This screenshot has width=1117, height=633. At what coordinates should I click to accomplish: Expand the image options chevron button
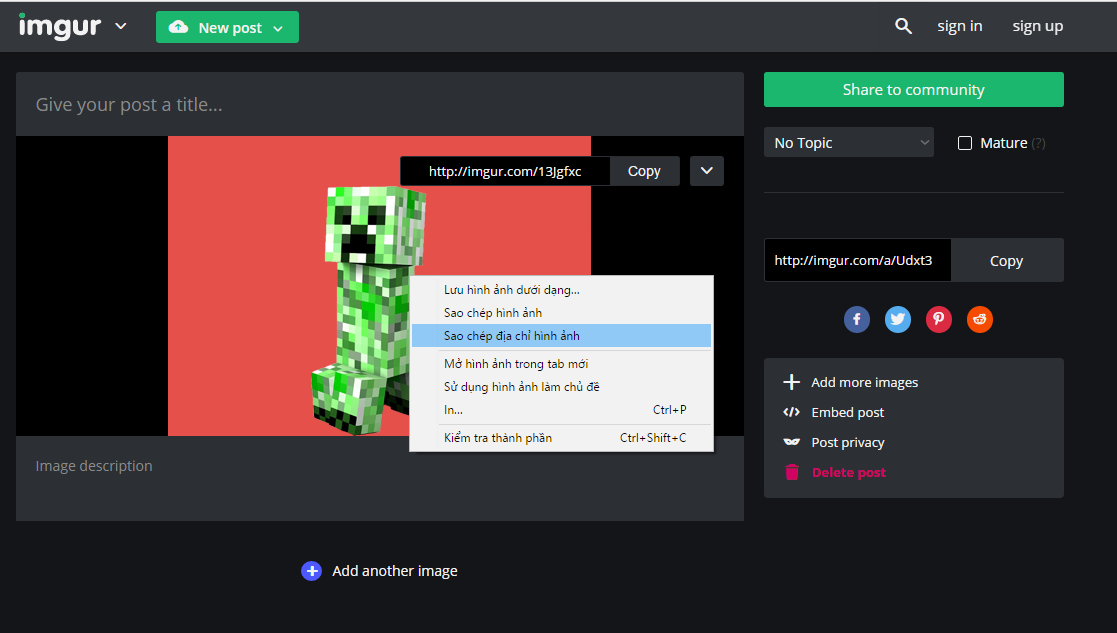point(707,171)
